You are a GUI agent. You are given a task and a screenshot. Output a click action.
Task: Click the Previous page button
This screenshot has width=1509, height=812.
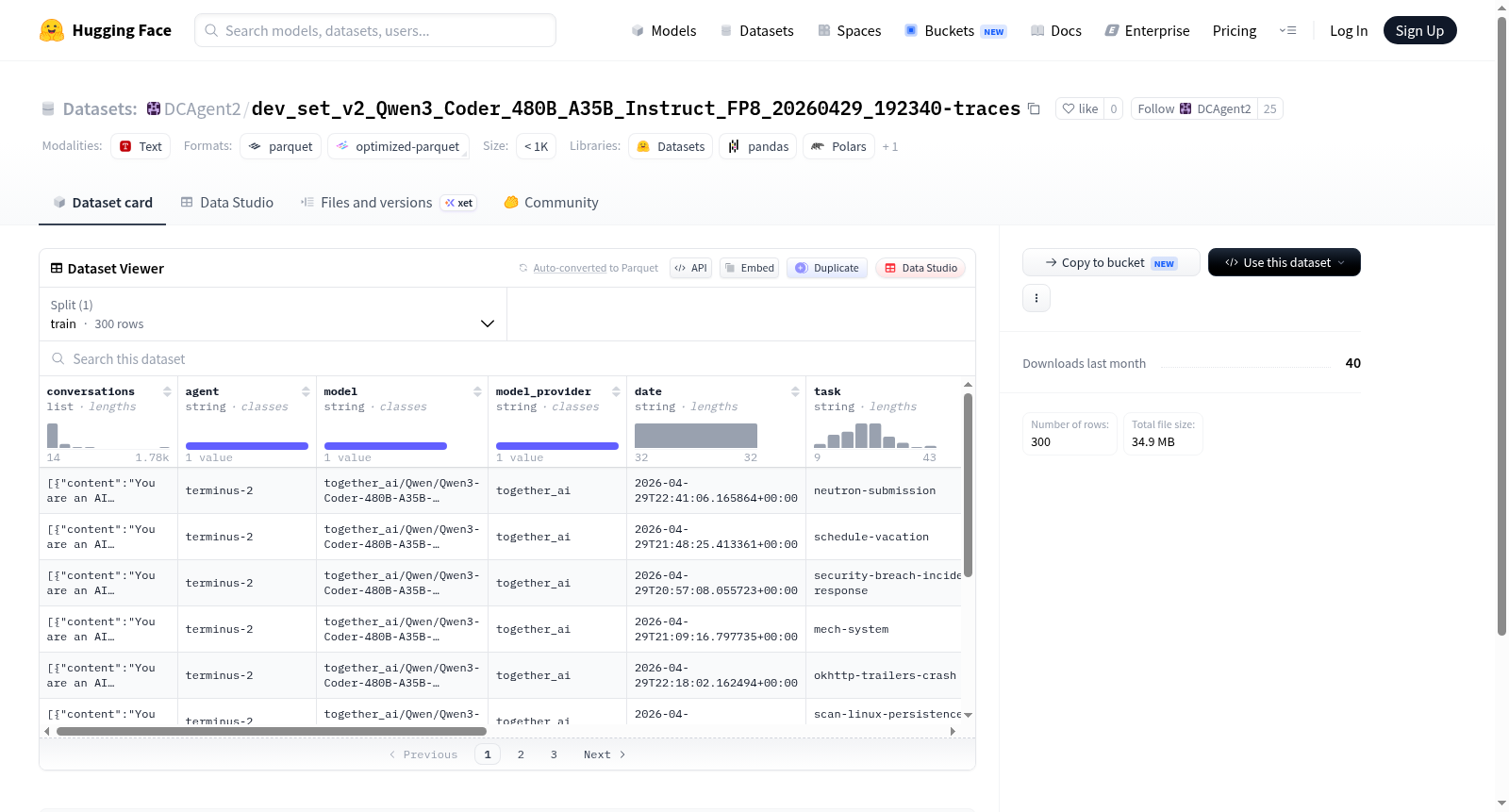[423, 754]
